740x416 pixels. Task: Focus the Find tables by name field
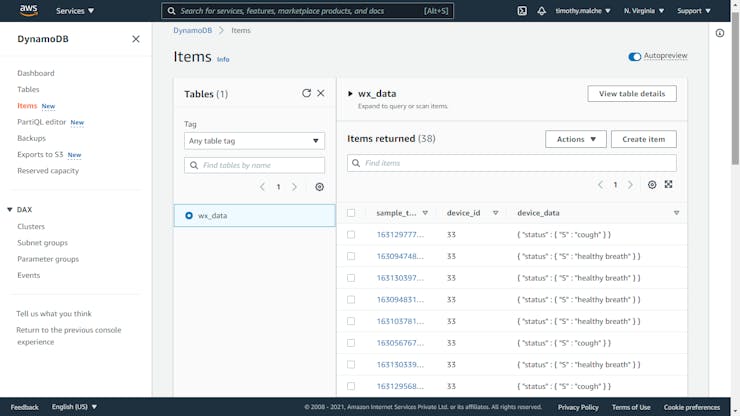pyautogui.click(x=254, y=165)
